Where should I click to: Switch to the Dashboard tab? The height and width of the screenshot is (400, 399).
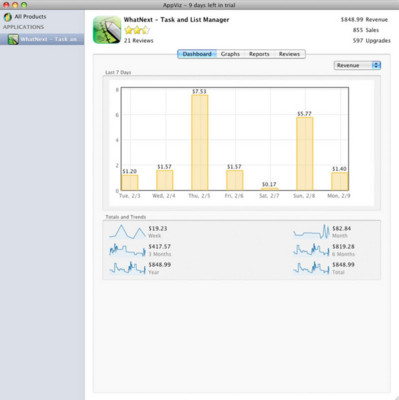(197, 54)
